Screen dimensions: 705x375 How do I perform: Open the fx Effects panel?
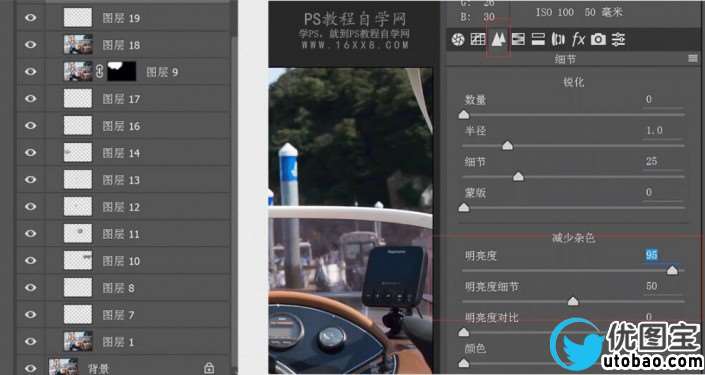click(578, 40)
